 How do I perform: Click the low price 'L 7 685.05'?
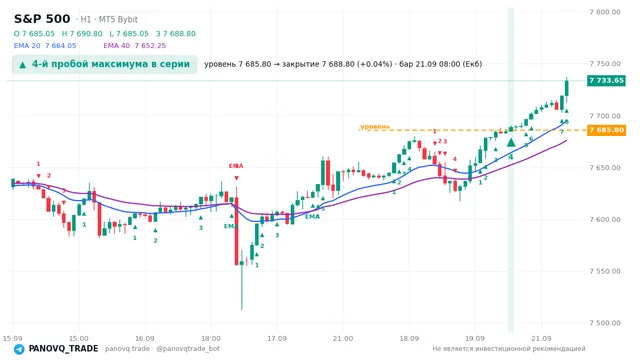[129, 33]
